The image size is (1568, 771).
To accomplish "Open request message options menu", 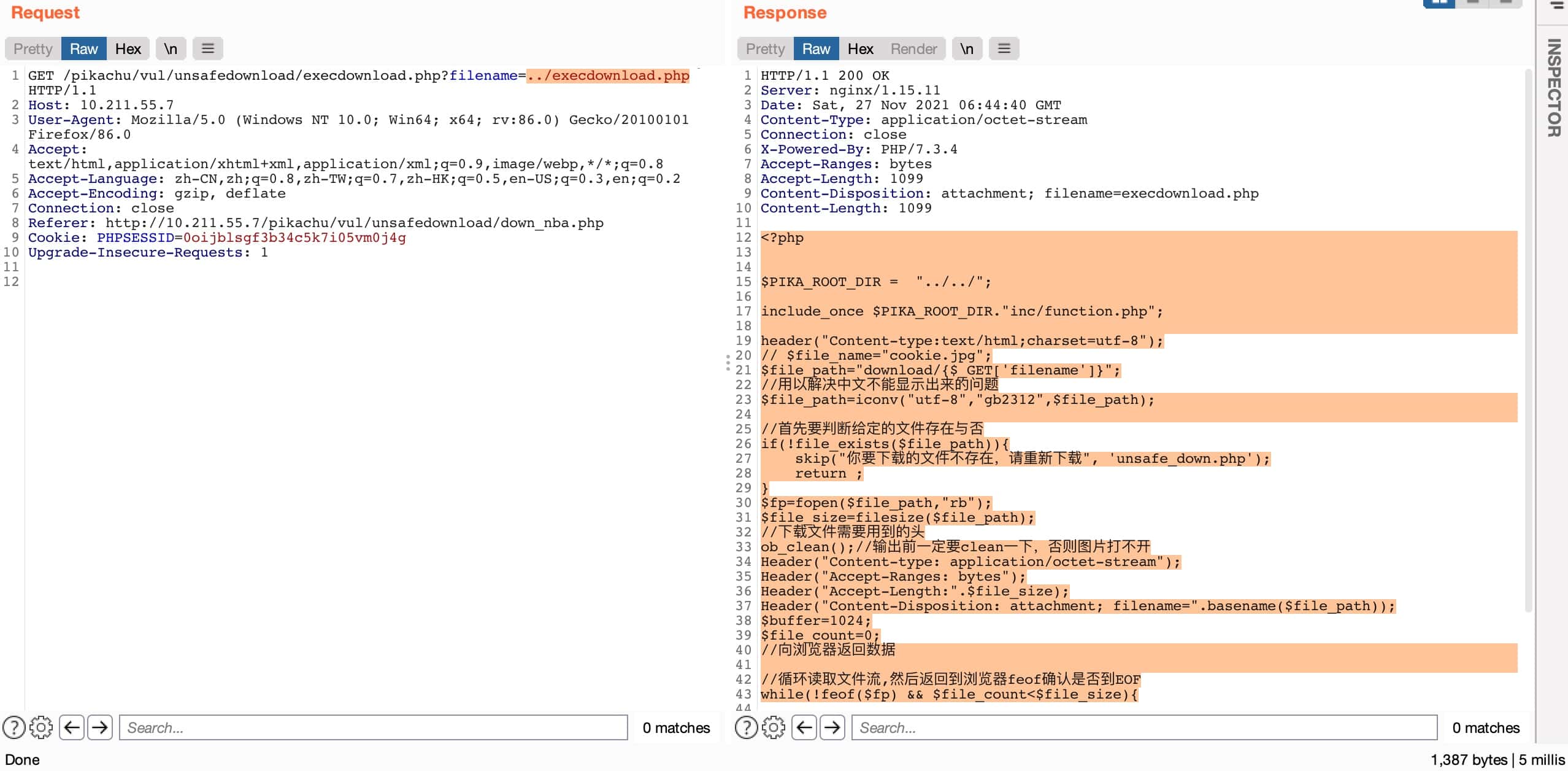I will pos(208,48).
